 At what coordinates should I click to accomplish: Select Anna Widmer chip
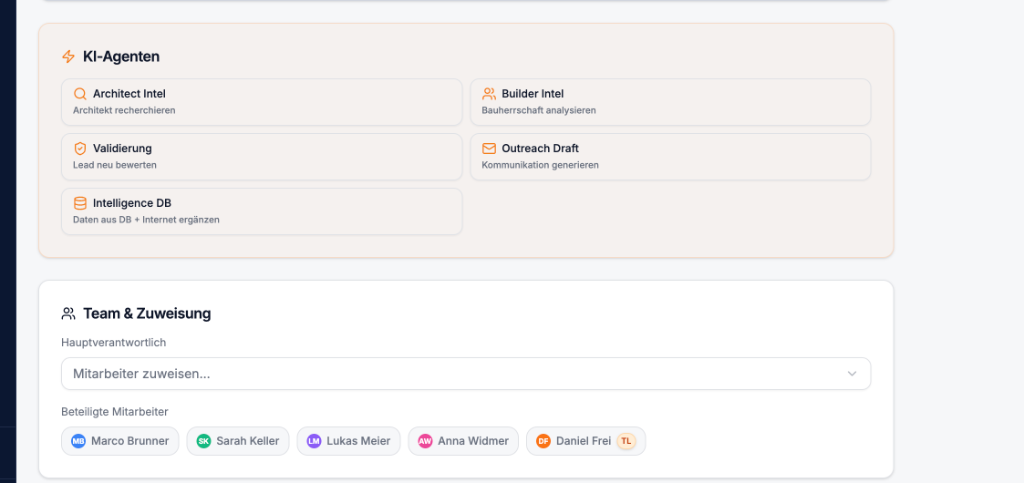point(464,441)
